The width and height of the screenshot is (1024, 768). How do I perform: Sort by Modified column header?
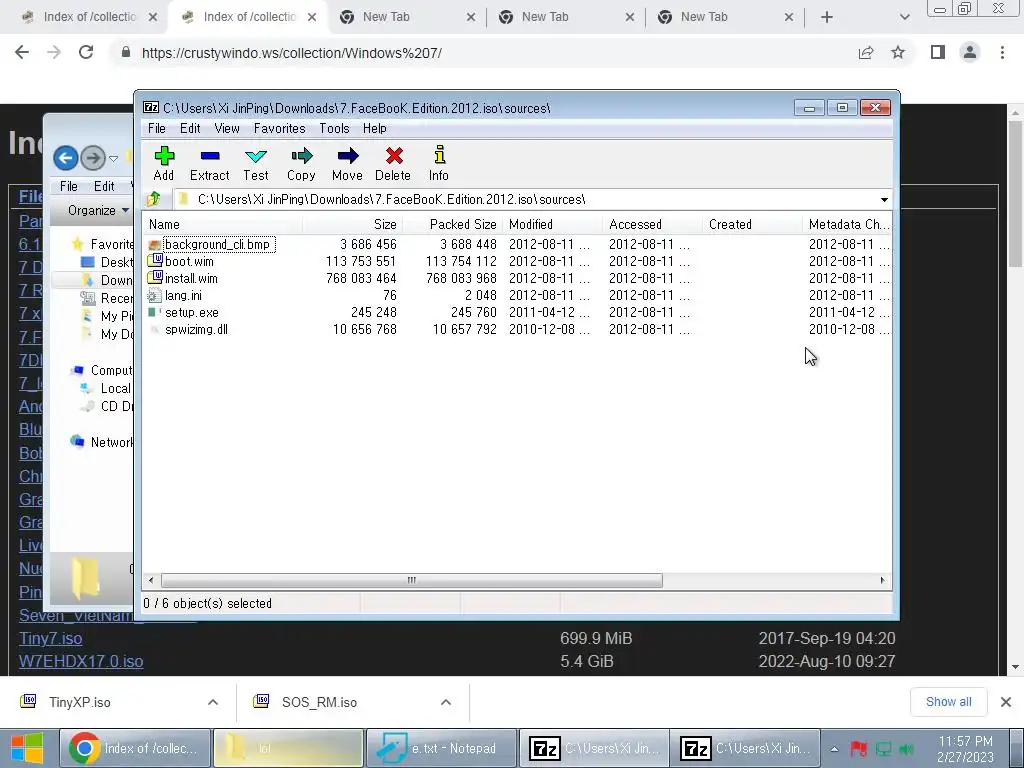point(552,224)
